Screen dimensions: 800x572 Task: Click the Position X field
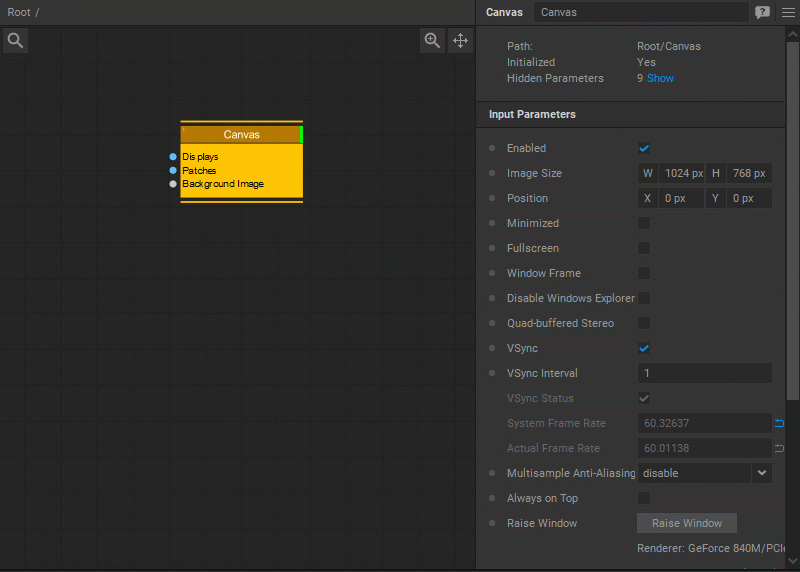click(682, 198)
